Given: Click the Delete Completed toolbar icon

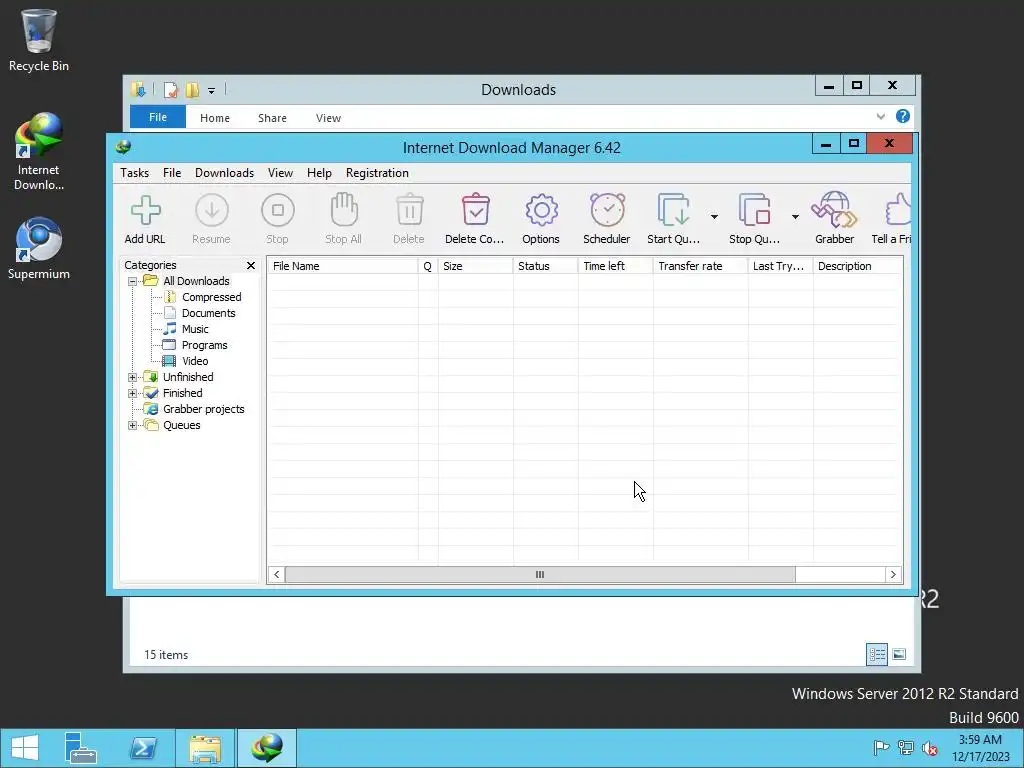Looking at the screenshot, I should [x=475, y=210].
